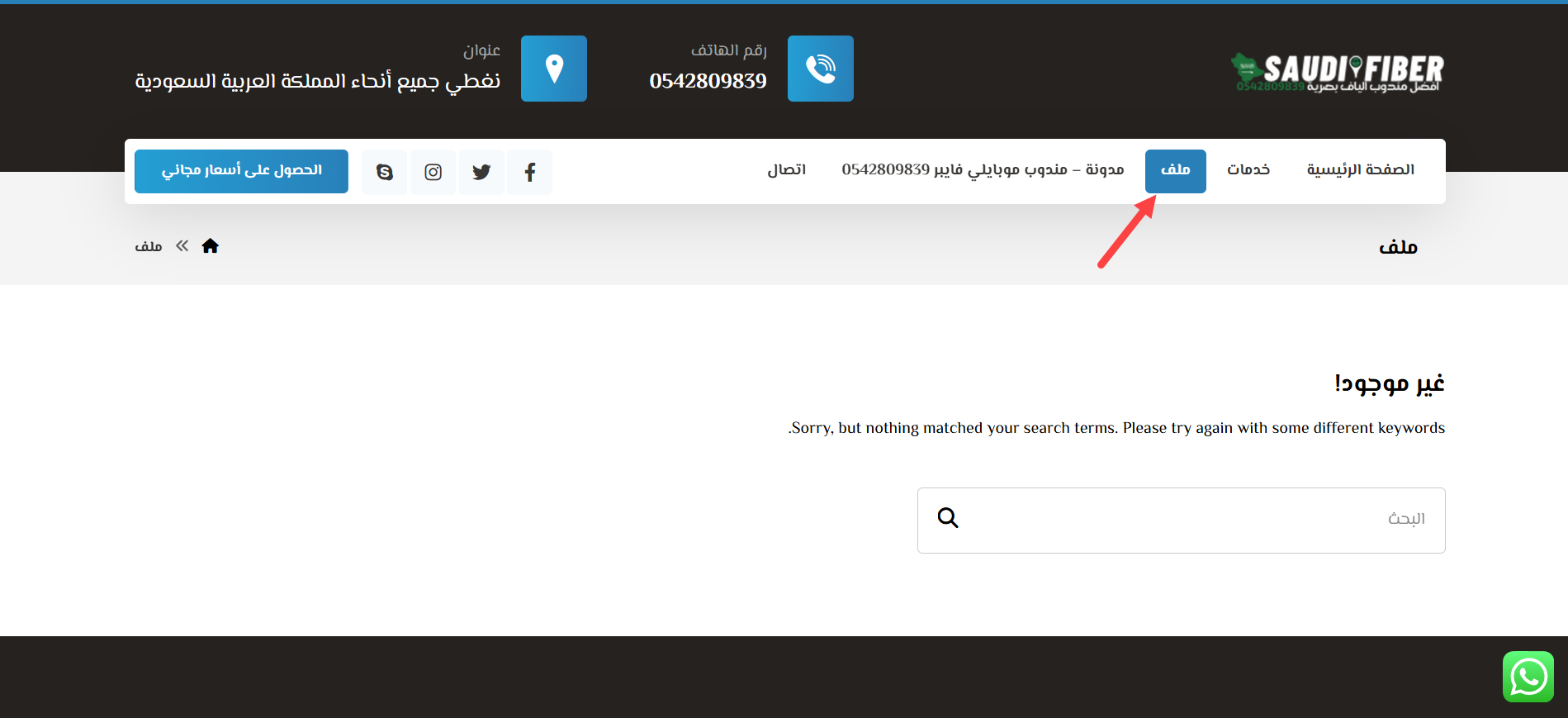
Task: Click into the البحث search field
Action: (x=1182, y=521)
